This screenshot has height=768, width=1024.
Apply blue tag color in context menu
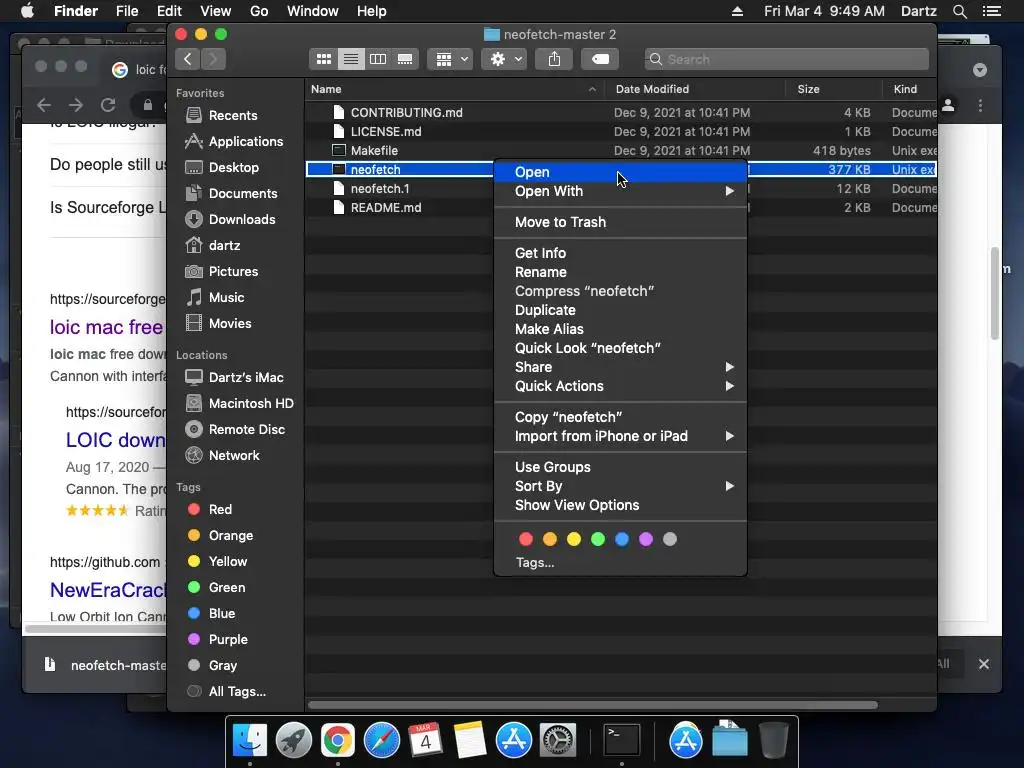[622, 539]
